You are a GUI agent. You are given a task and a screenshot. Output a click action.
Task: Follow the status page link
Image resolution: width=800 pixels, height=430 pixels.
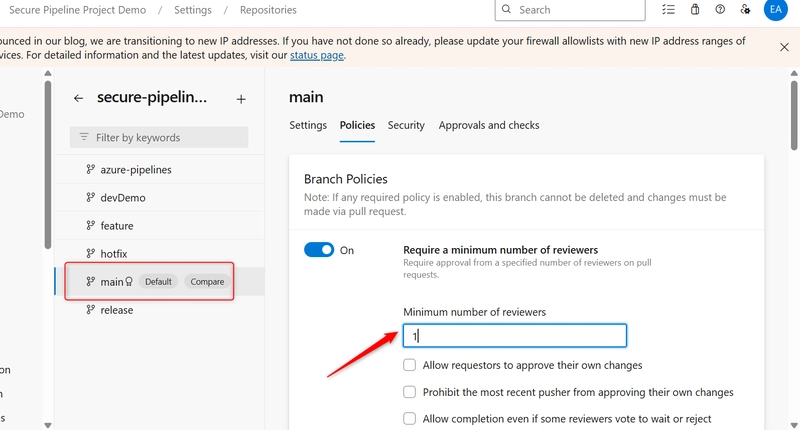(x=317, y=55)
